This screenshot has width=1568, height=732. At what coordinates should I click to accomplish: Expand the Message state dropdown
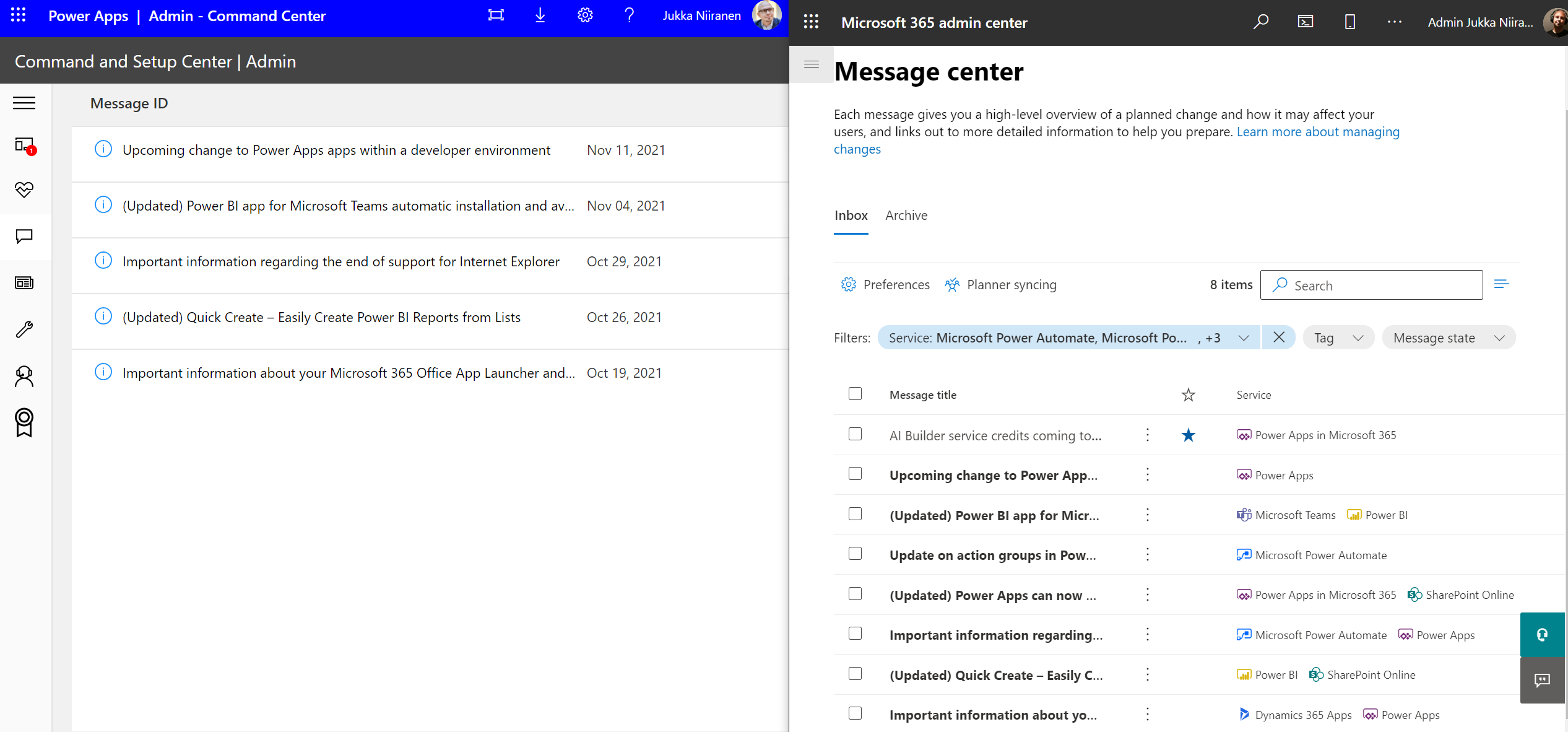pos(1448,338)
